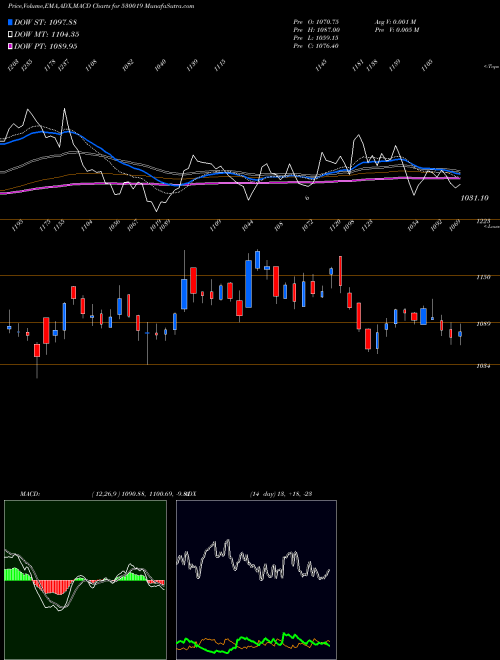Click the MACD: heading label
This screenshot has height=660, width=500.
coord(30,494)
